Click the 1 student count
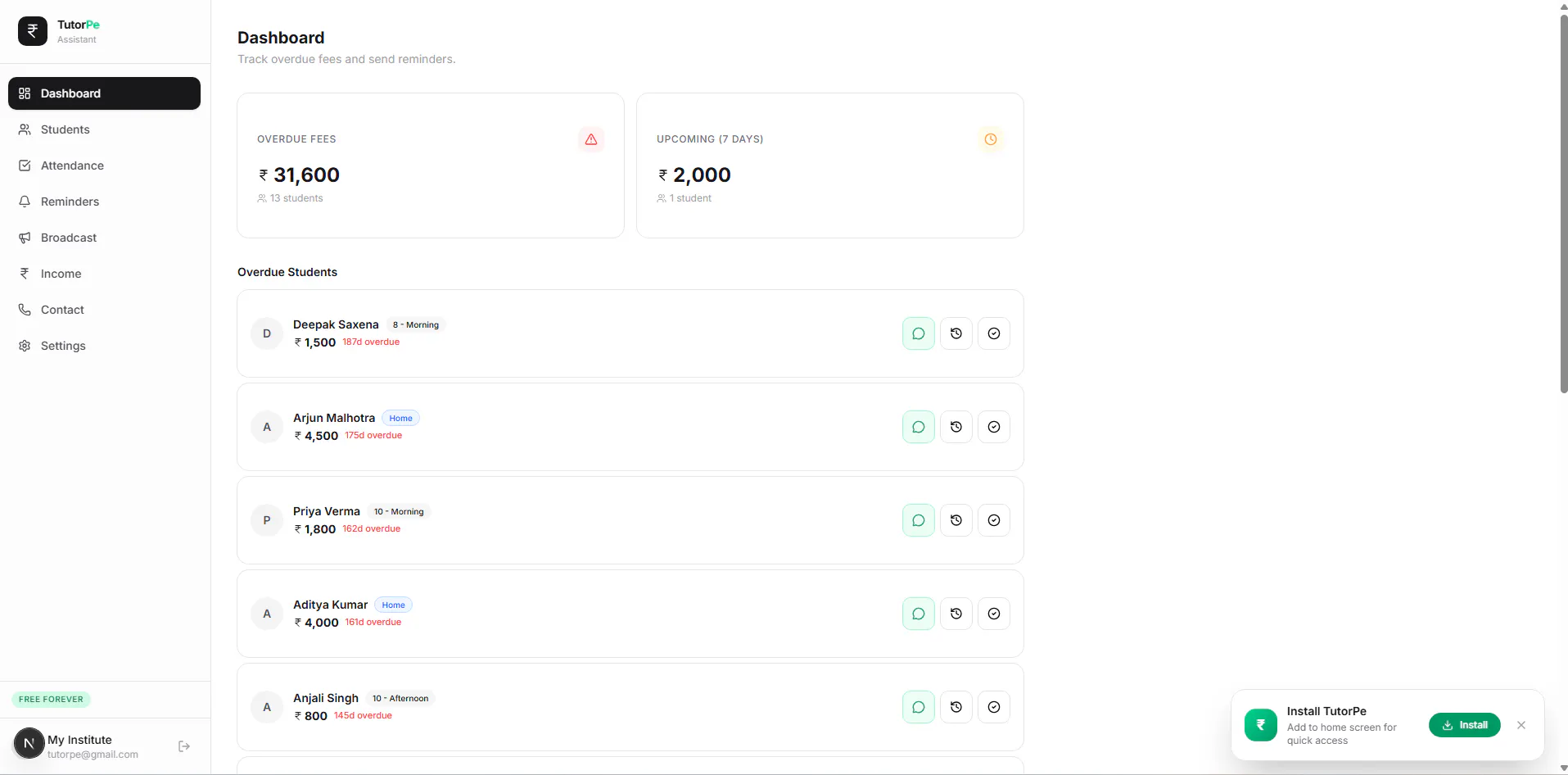This screenshot has height=775, width=1568. 685,198
